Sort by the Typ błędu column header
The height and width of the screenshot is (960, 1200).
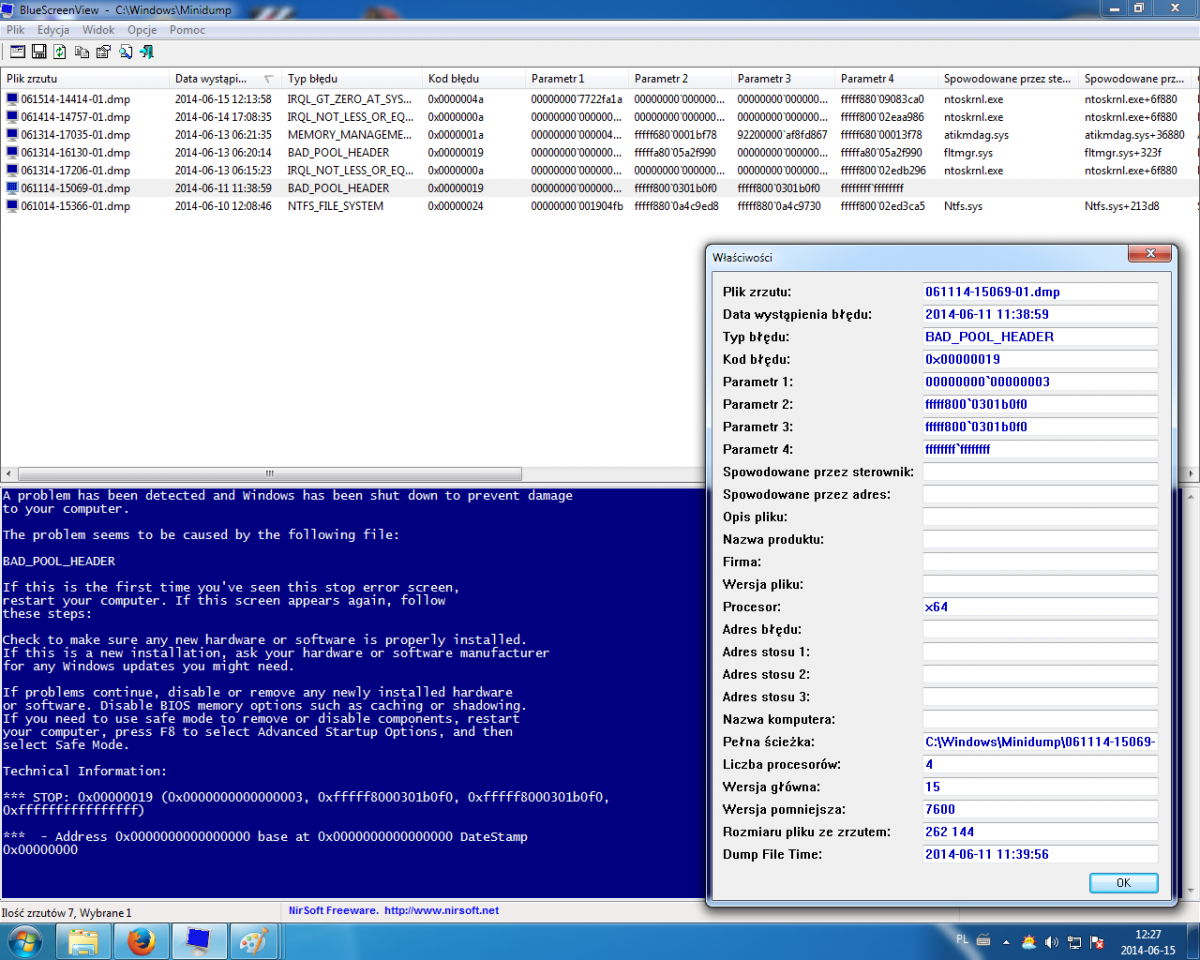[353, 78]
